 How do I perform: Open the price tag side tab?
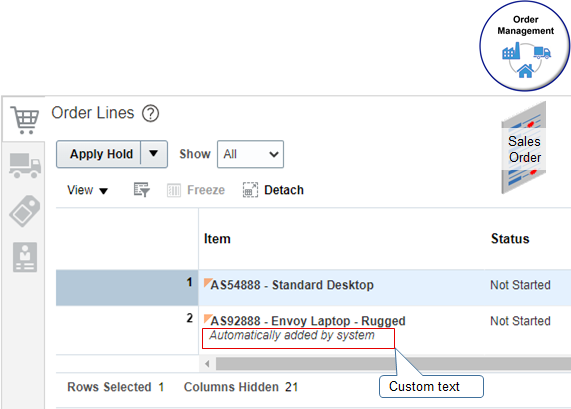click(x=25, y=211)
